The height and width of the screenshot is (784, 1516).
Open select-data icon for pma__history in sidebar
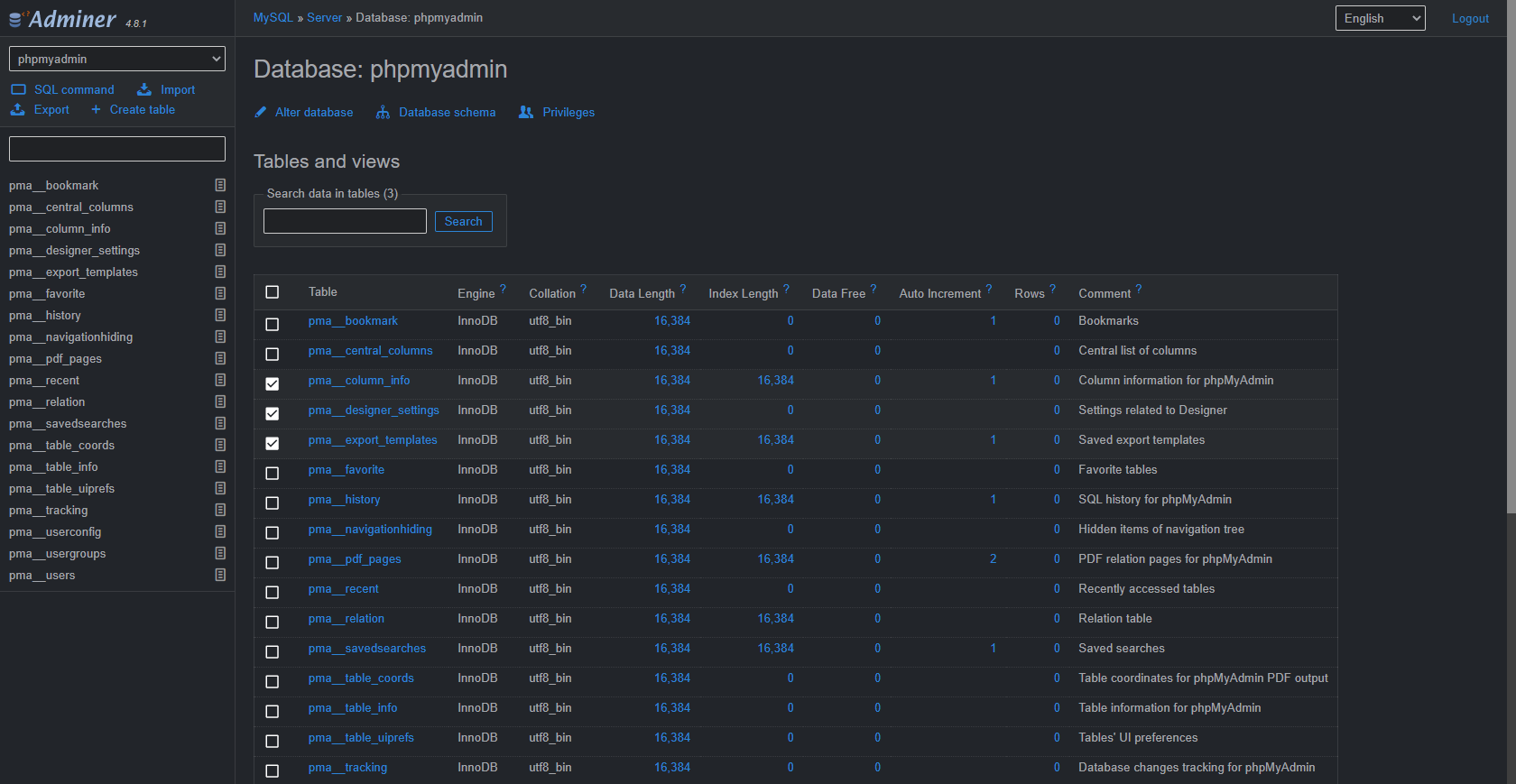click(220, 315)
